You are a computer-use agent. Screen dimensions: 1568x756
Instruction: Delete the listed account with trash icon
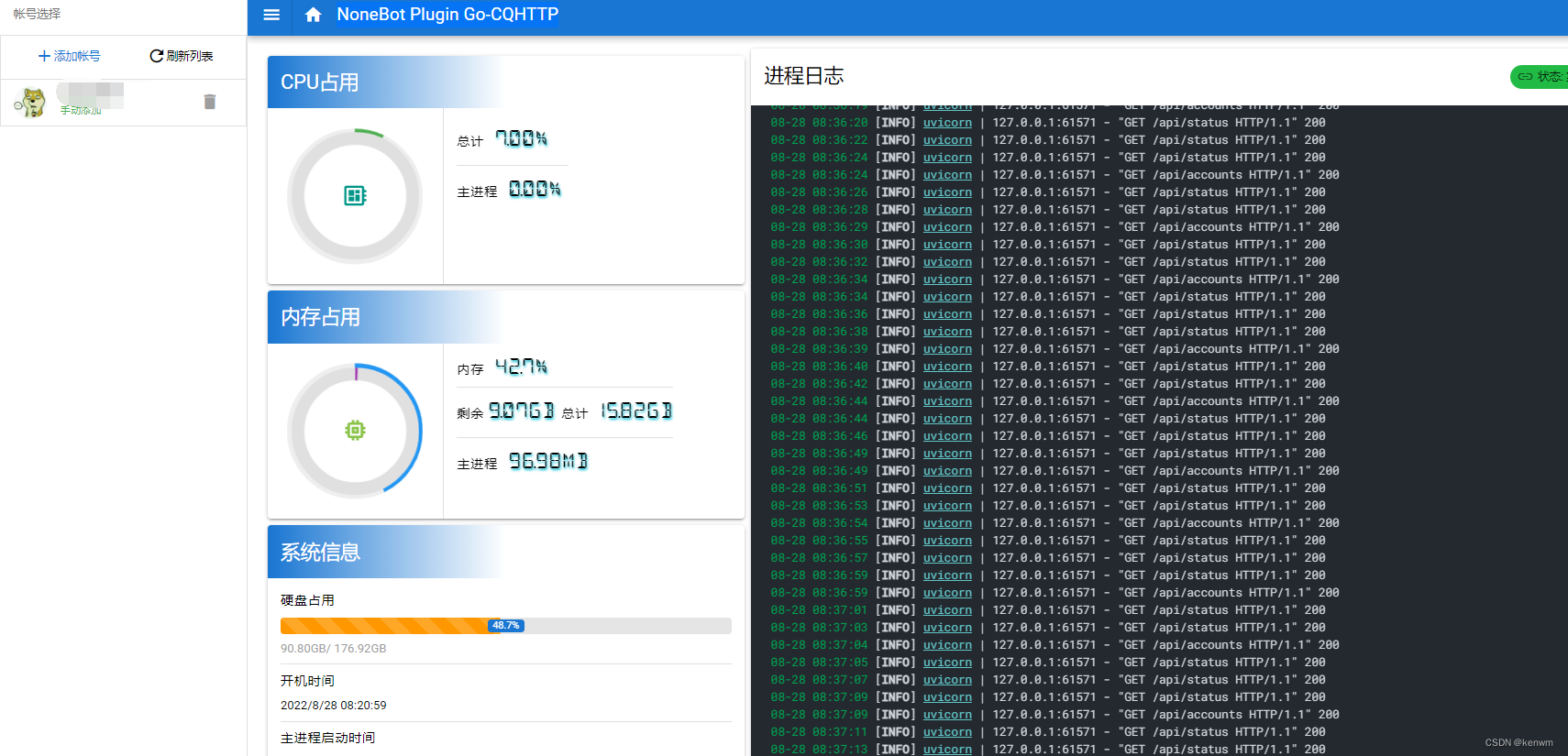(210, 102)
